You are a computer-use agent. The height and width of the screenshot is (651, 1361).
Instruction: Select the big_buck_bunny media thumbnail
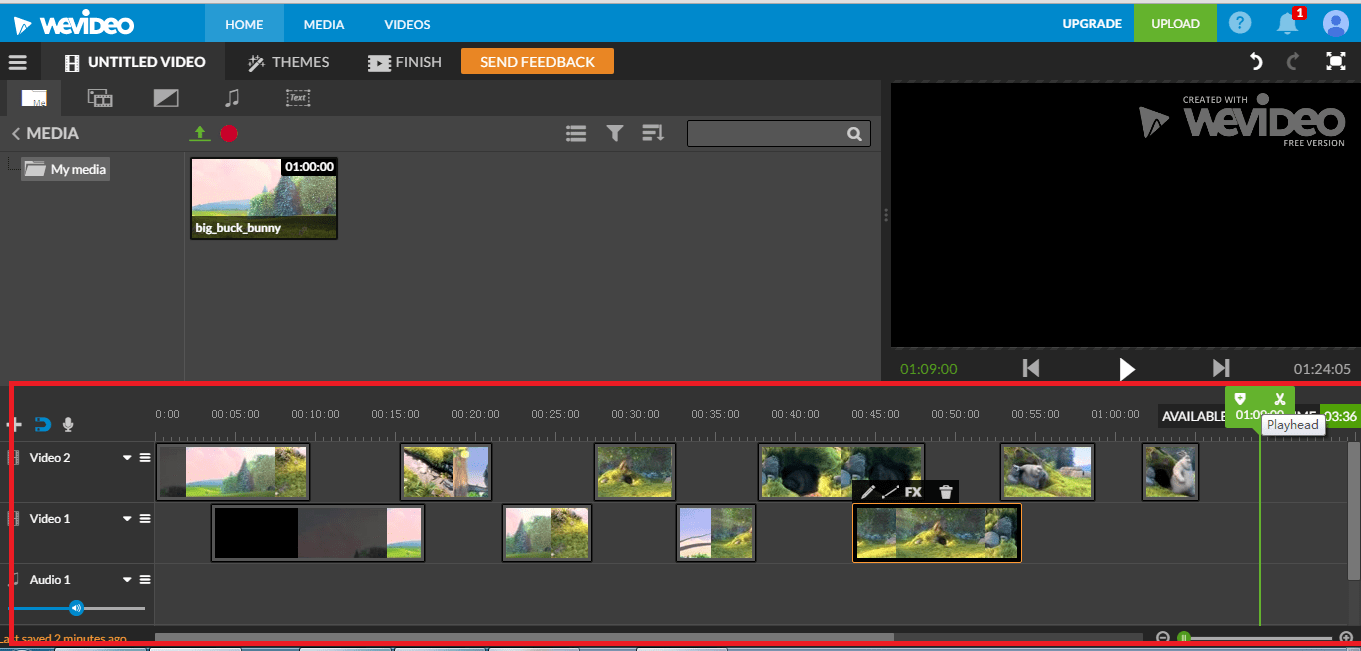[x=263, y=198]
